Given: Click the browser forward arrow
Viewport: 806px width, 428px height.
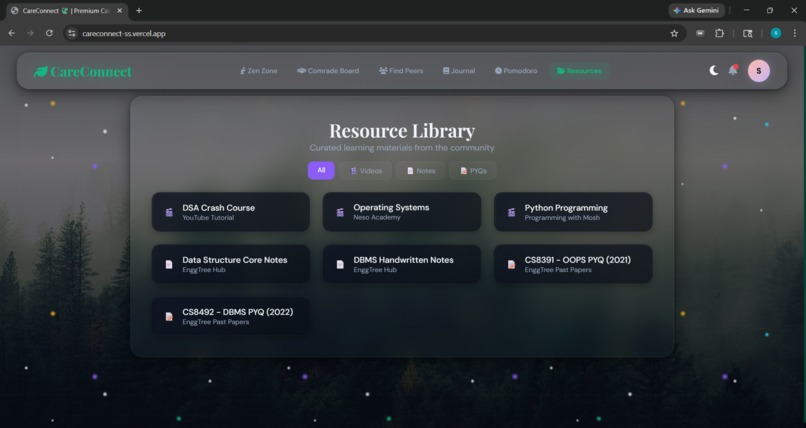Looking at the screenshot, I should (x=30, y=33).
